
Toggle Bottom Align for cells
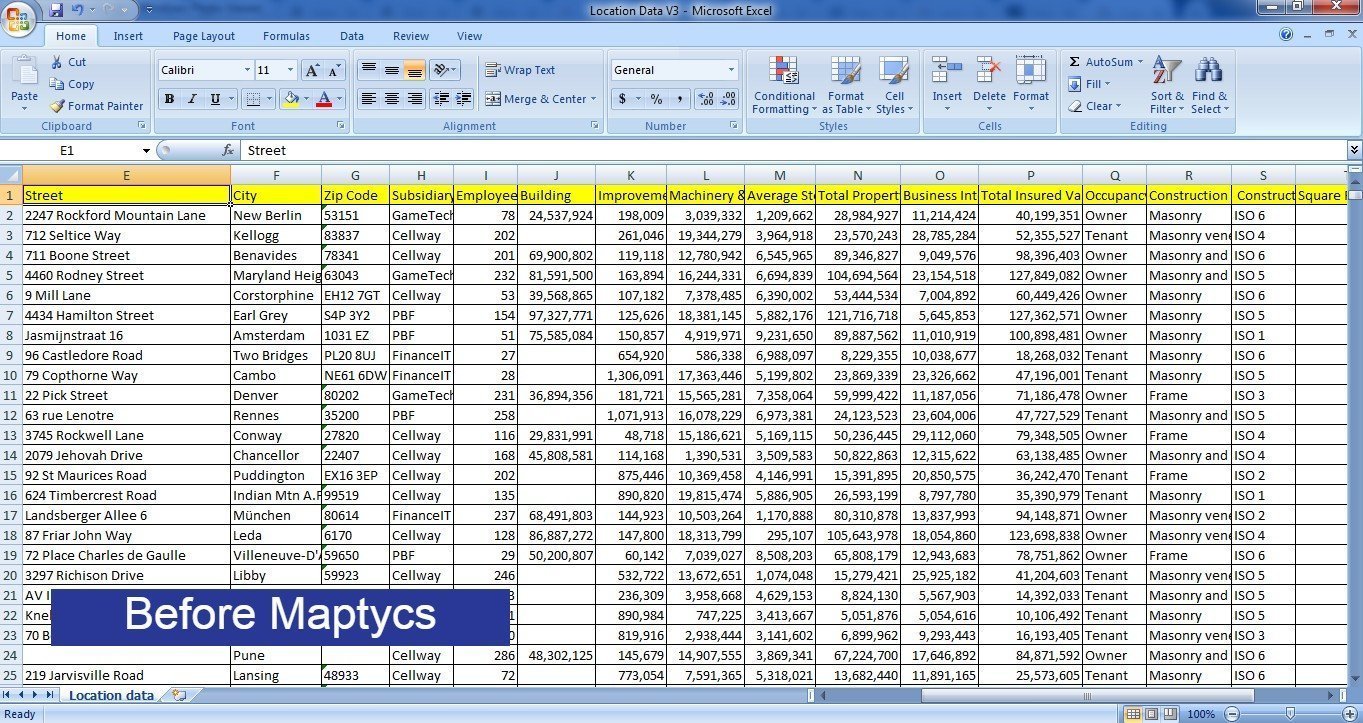coord(414,70)
